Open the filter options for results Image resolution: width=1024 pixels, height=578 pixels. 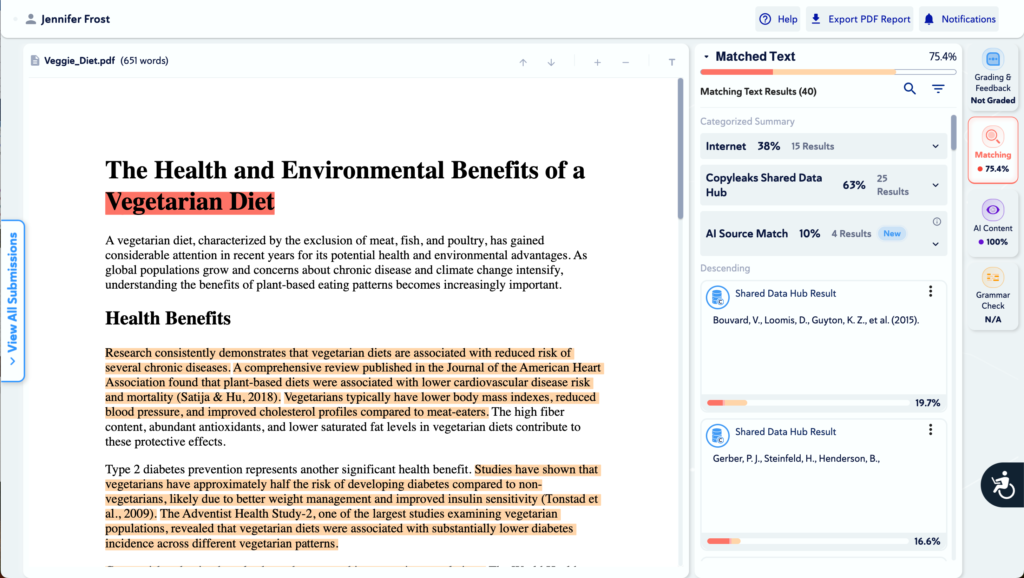pos(938,89)
